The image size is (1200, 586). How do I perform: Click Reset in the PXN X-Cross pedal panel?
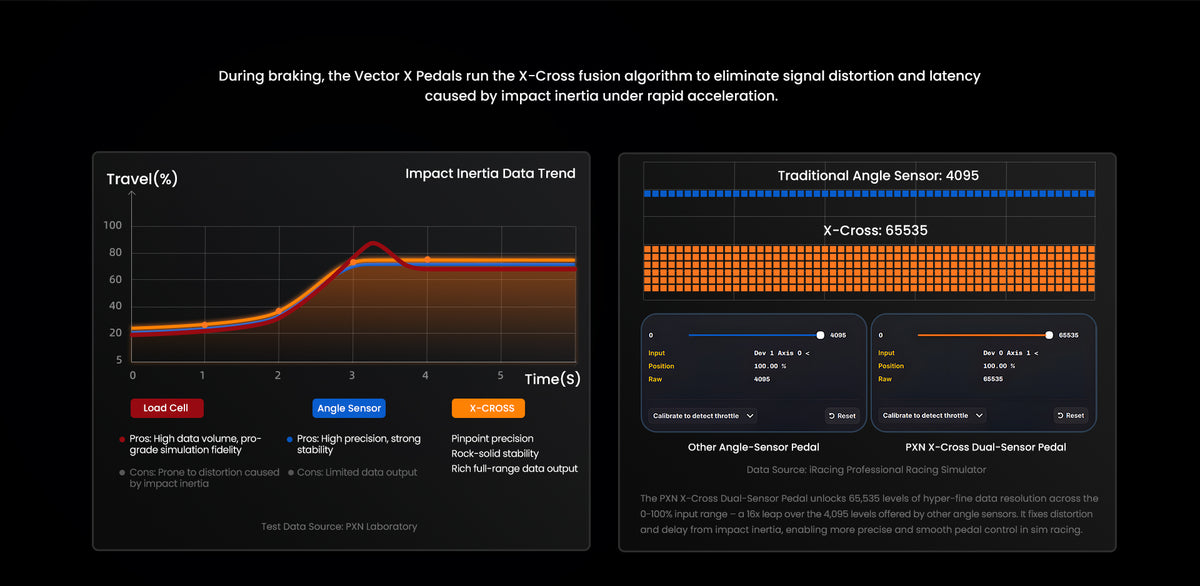pos(1070,415)
